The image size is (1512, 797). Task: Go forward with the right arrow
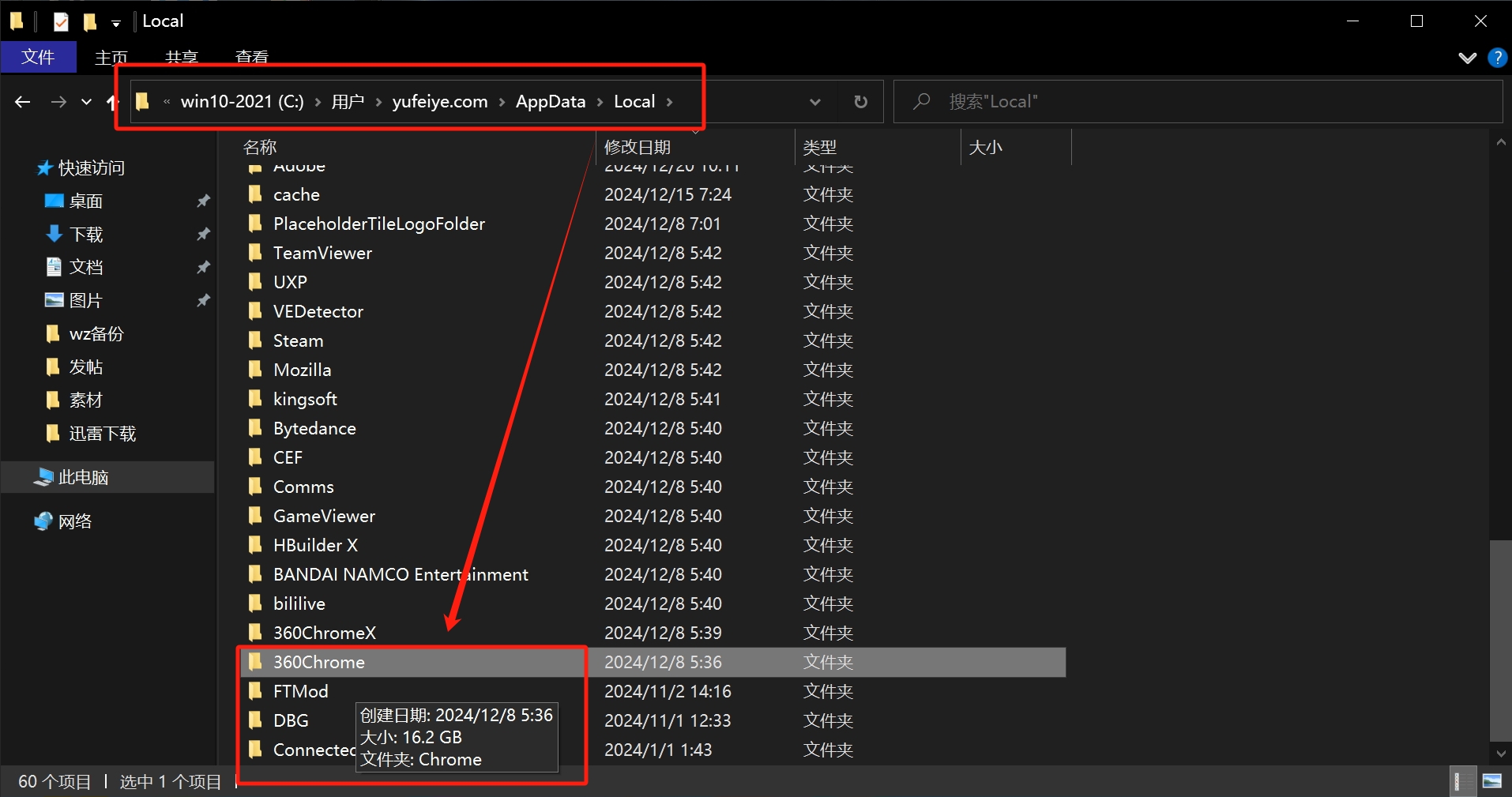(x=58, y=101)
